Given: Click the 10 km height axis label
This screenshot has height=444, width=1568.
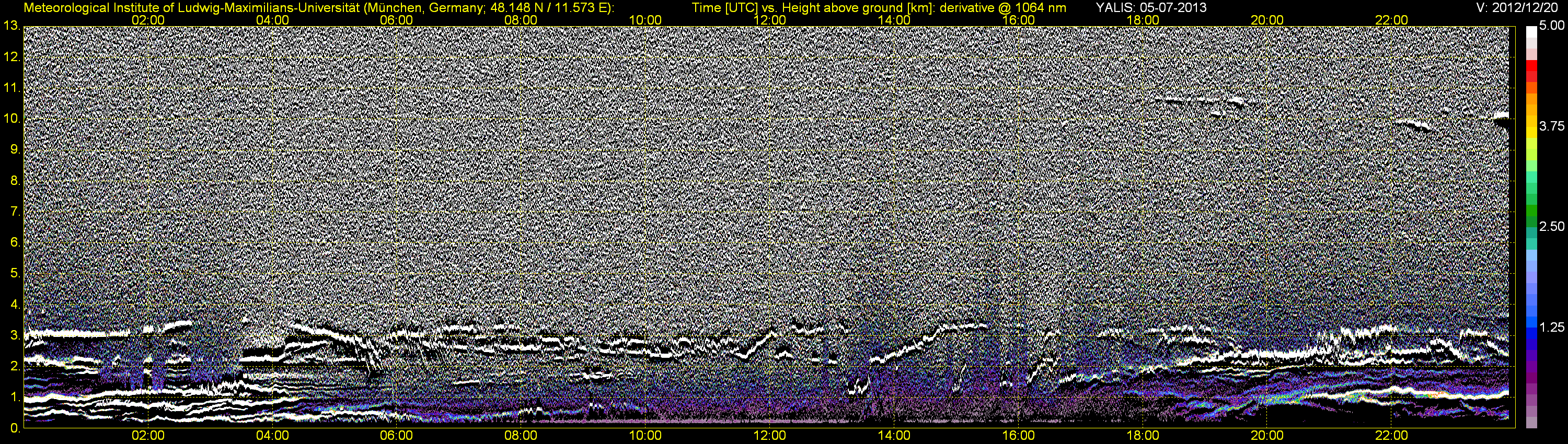Looking at the screenshot, I should pyautogui.click(x=11, y=119).
